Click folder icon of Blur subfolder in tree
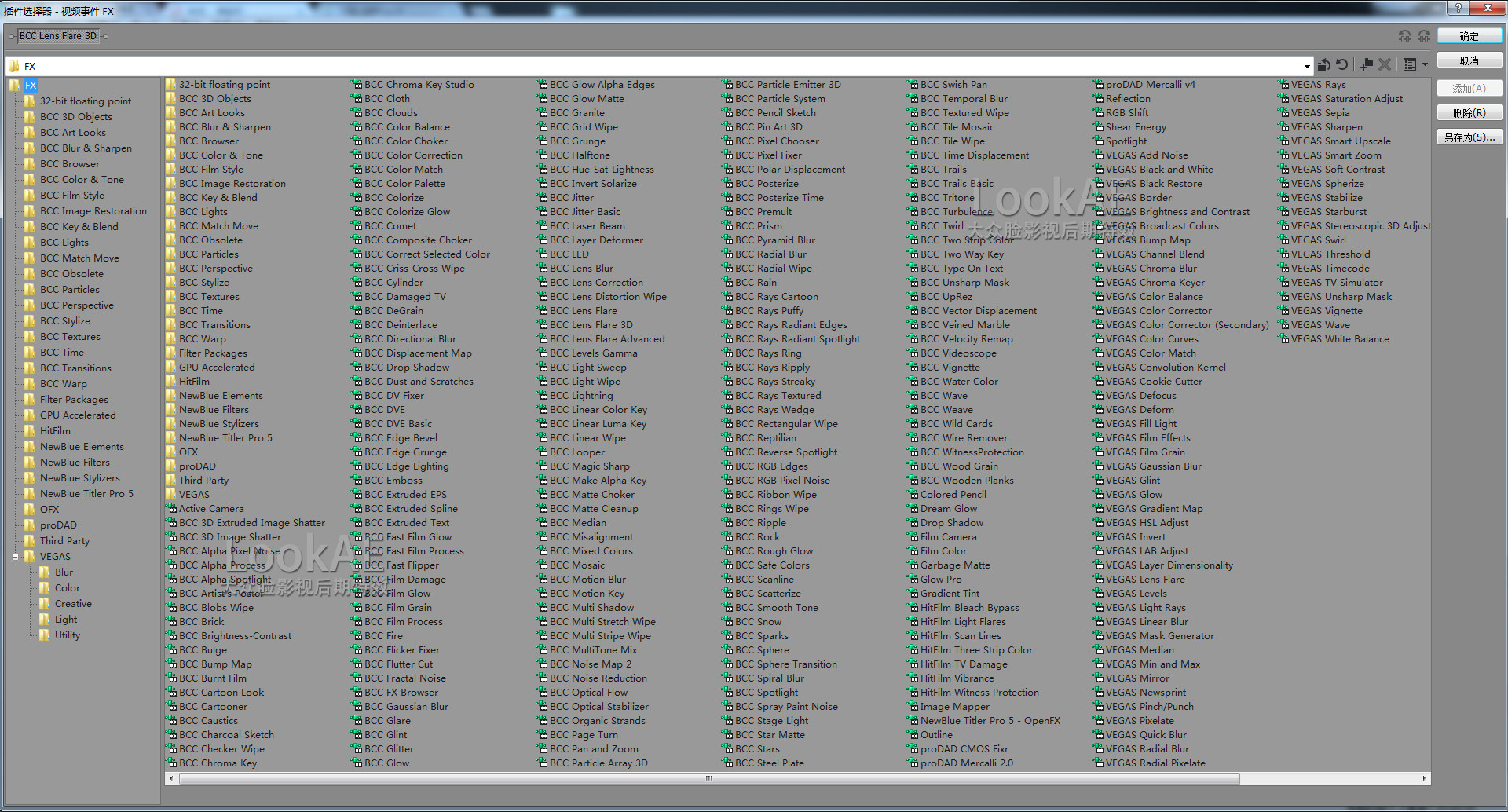Screen dimensions: 1508x812 45,572
